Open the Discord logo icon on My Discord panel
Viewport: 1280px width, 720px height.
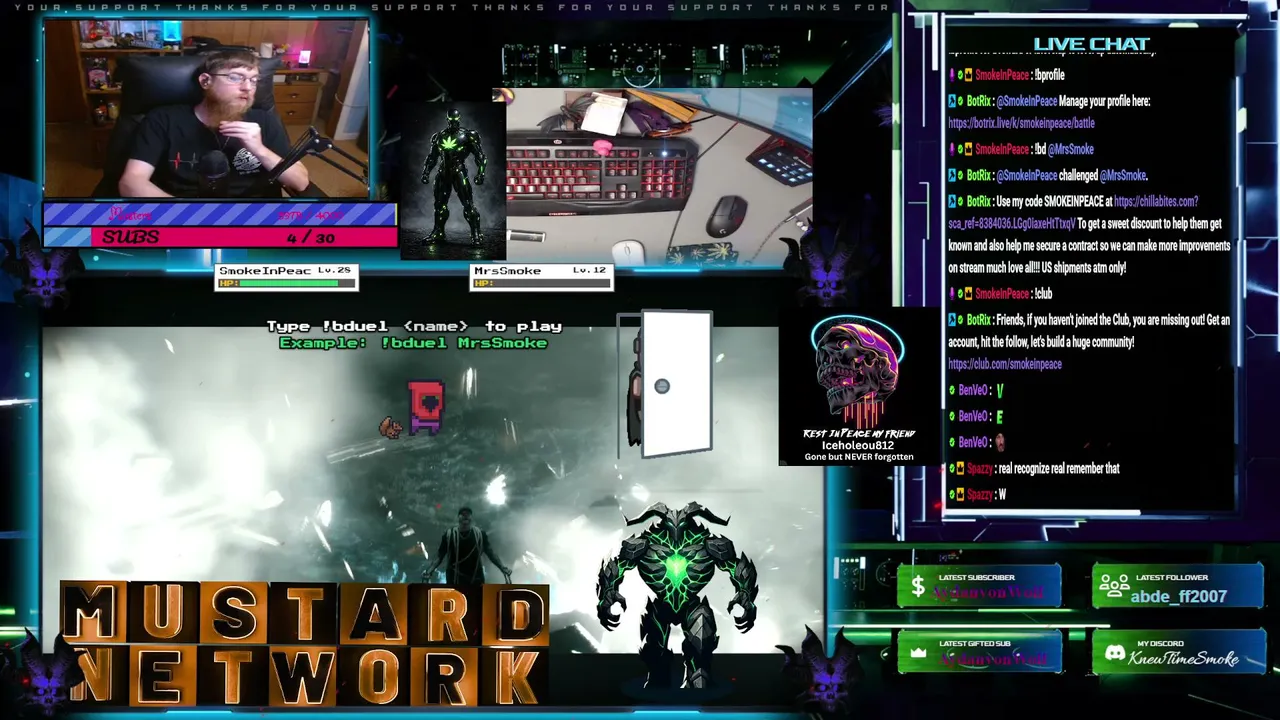(x=1114, y=653)
